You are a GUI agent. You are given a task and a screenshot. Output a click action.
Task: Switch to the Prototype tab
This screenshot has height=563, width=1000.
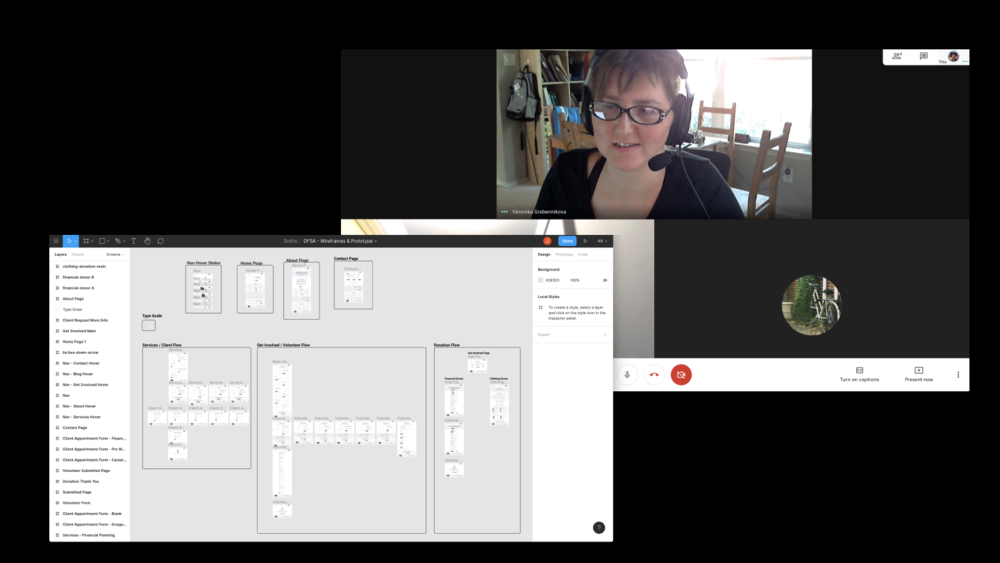click(564, 254)
